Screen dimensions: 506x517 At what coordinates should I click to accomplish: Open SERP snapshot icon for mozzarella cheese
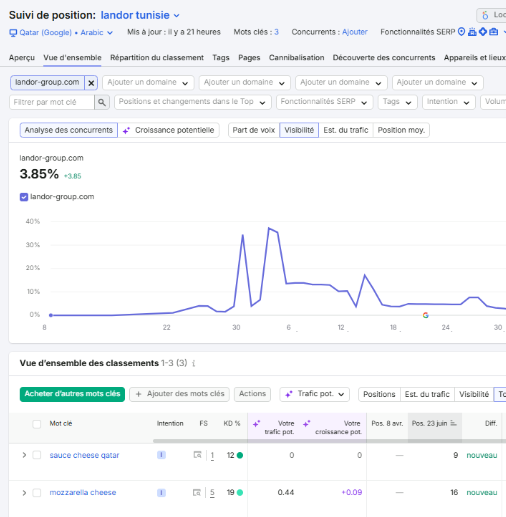pos(197,492)
